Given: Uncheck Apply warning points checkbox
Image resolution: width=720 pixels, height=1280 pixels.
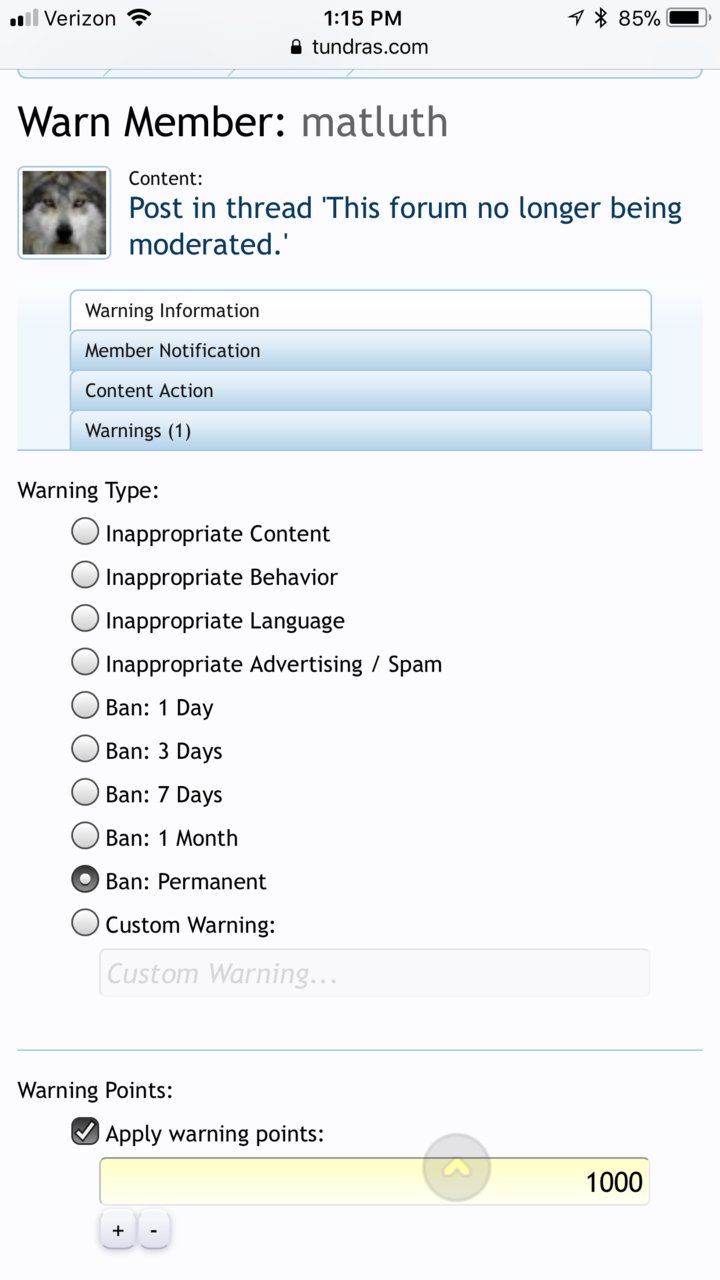Looking at the screenshot, I should [x=85, y=1131].
